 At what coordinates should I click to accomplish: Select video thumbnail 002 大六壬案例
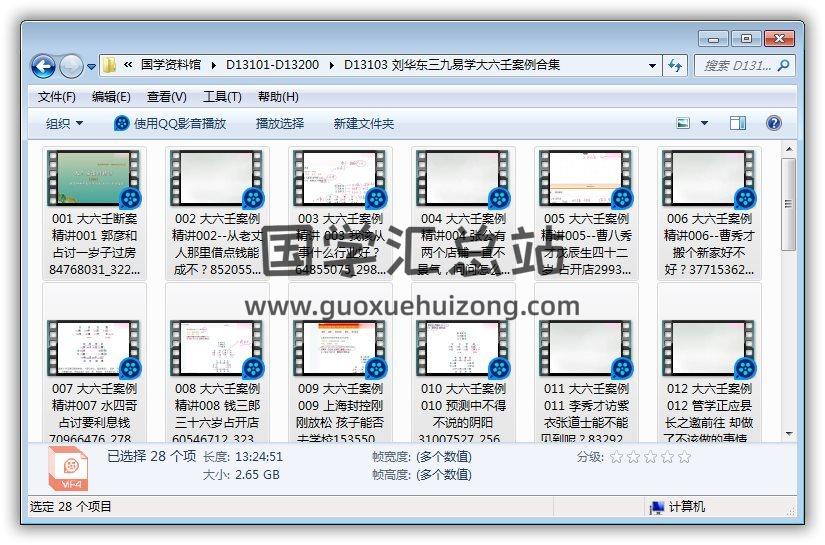click(217, 178)
